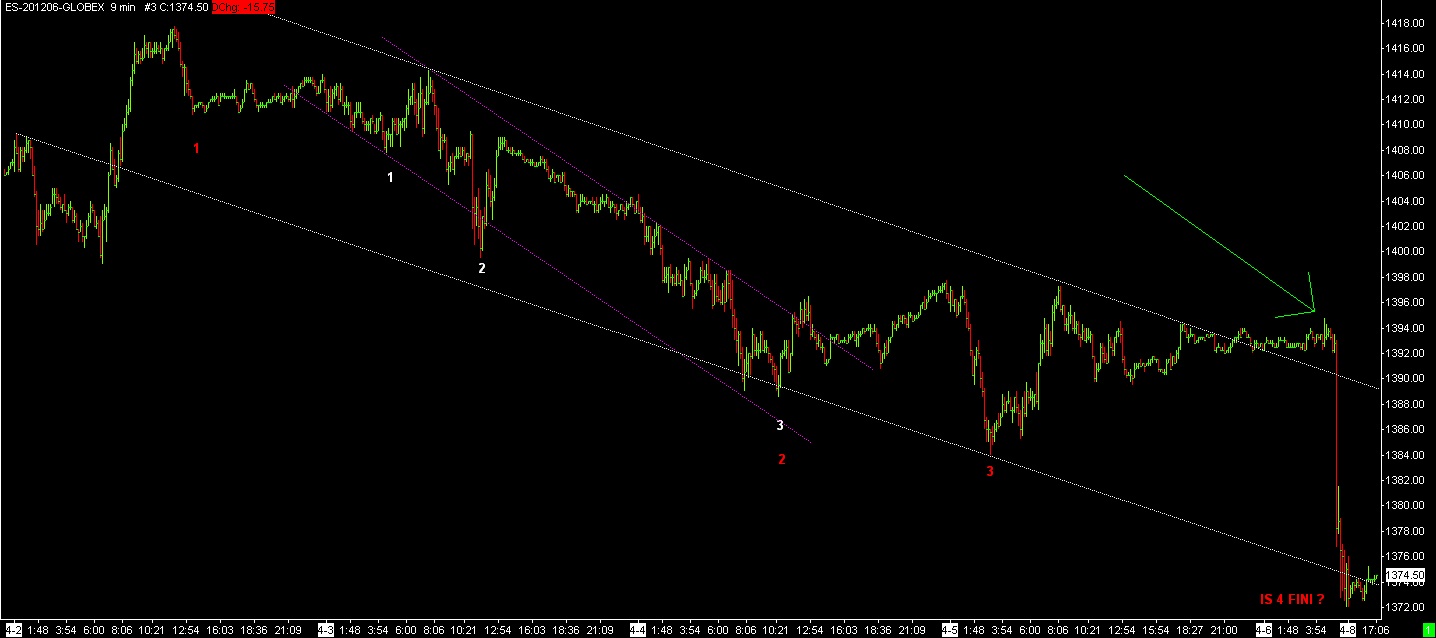Click the 4-6 date marker on time axis
Screen dimensions: 1436x638
pyautogui.click(x=1263, y=631)
